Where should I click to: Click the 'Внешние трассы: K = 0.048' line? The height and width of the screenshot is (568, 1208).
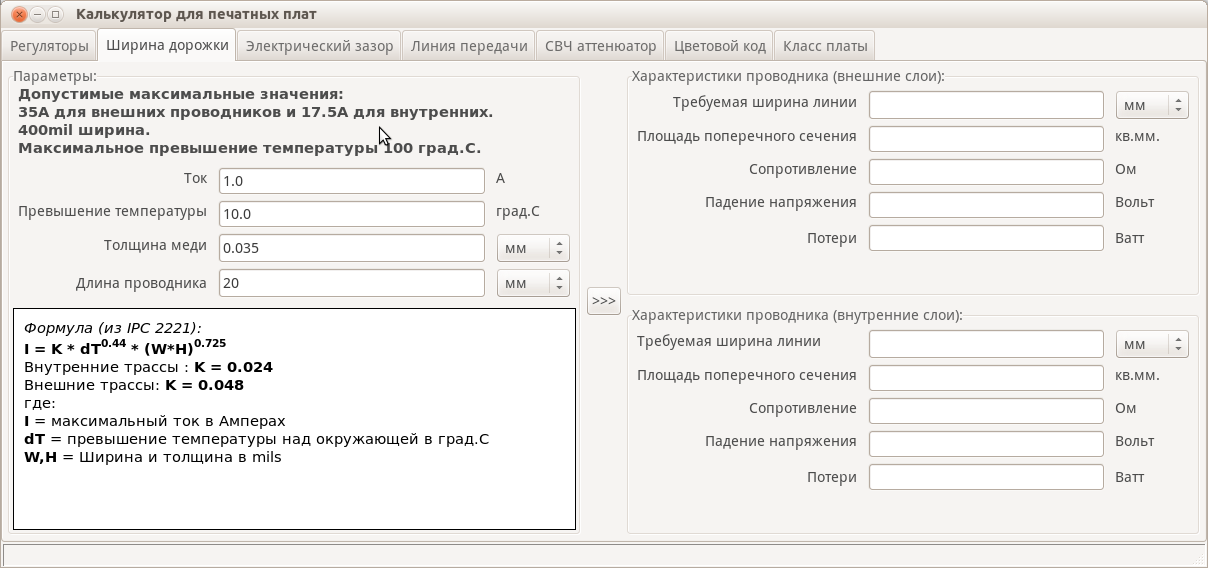134,385
